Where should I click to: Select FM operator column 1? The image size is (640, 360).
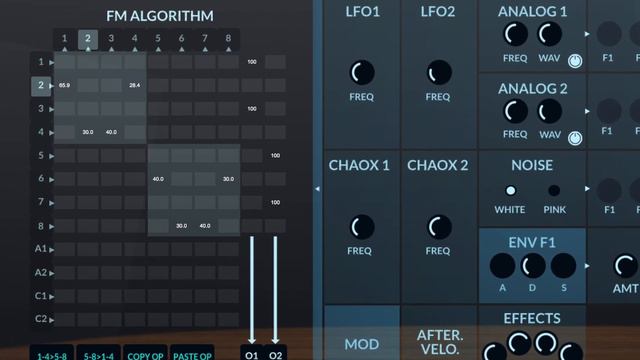click(x=64, y=40)
